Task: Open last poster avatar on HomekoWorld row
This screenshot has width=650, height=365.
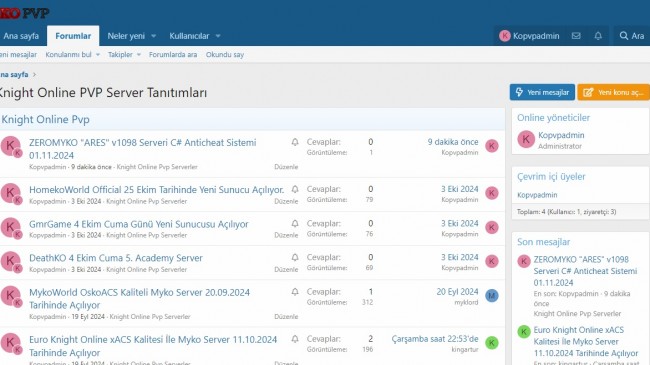Action: 492,193
